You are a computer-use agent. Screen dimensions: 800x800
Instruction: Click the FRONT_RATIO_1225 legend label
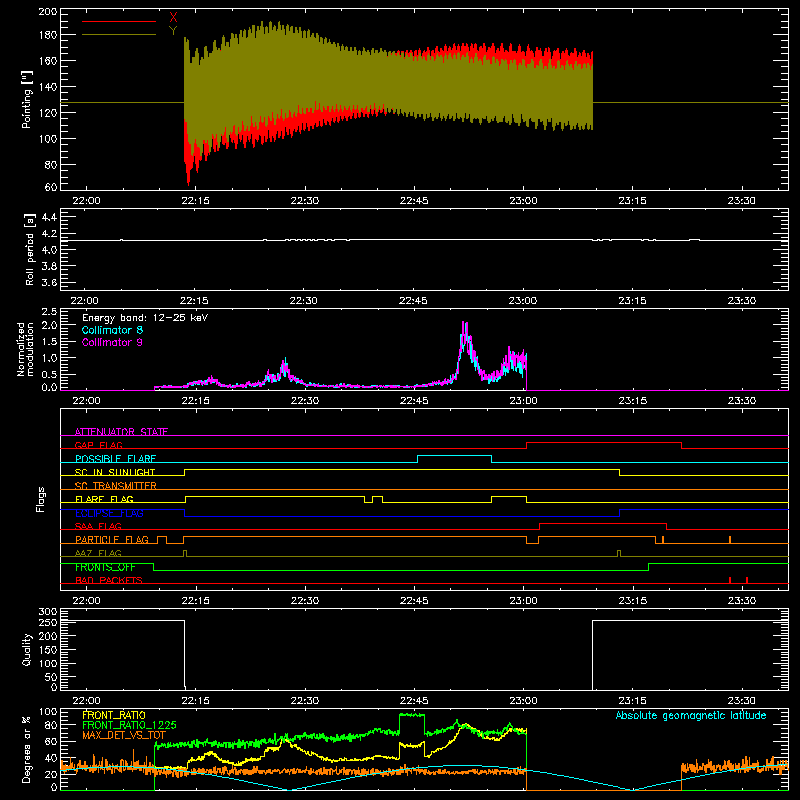tap(129, 725)
